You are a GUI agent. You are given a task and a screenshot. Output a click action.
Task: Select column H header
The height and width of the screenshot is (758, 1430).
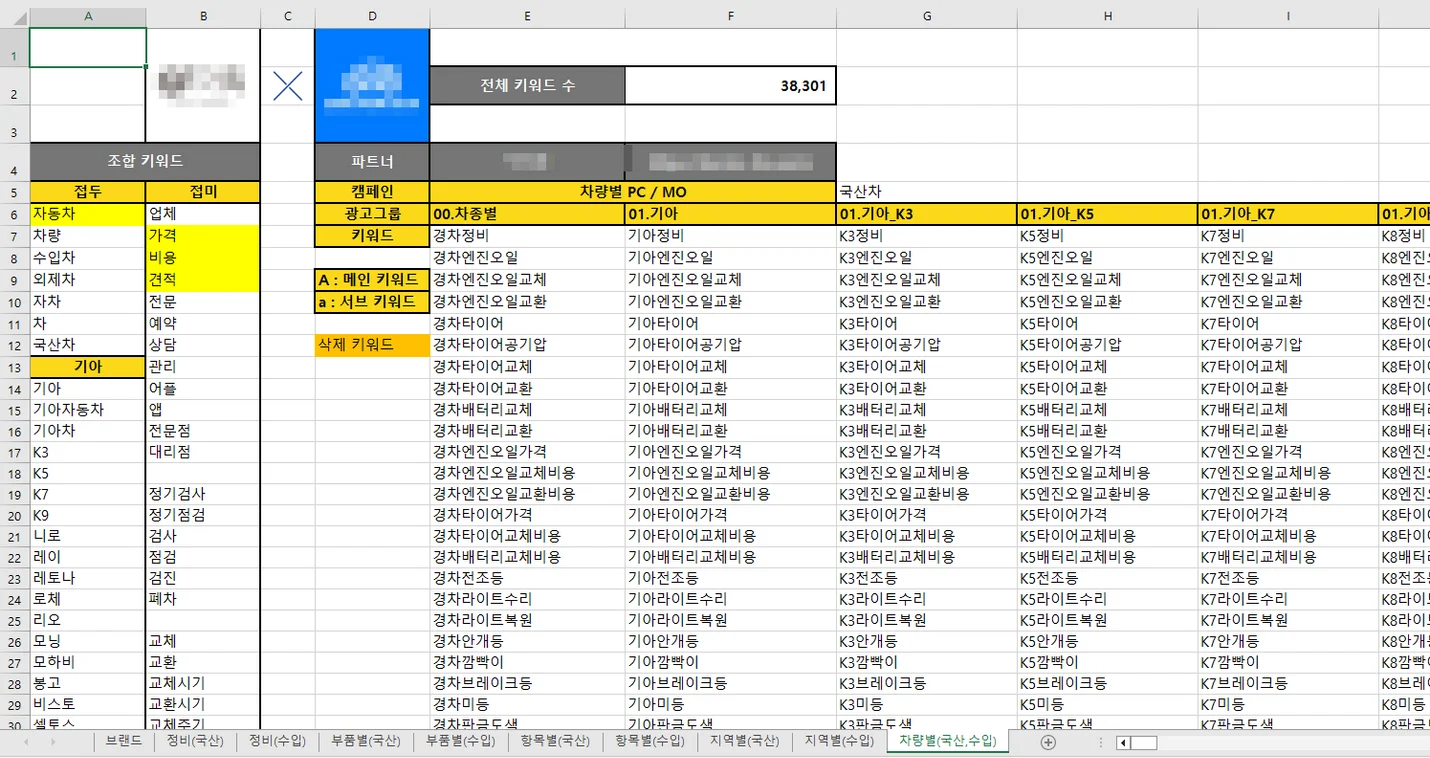[1108, 15]
